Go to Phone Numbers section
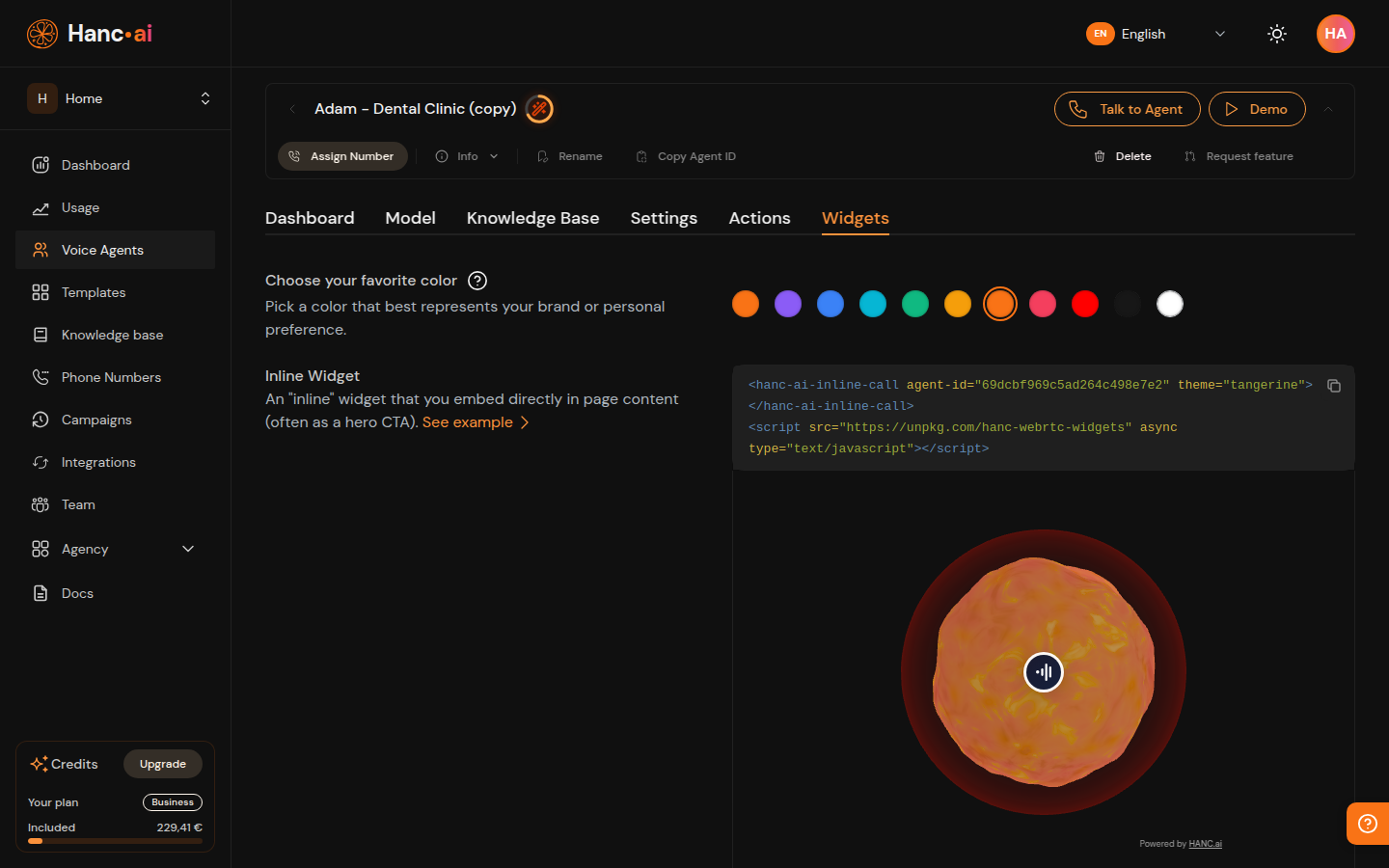 (110, 377)
